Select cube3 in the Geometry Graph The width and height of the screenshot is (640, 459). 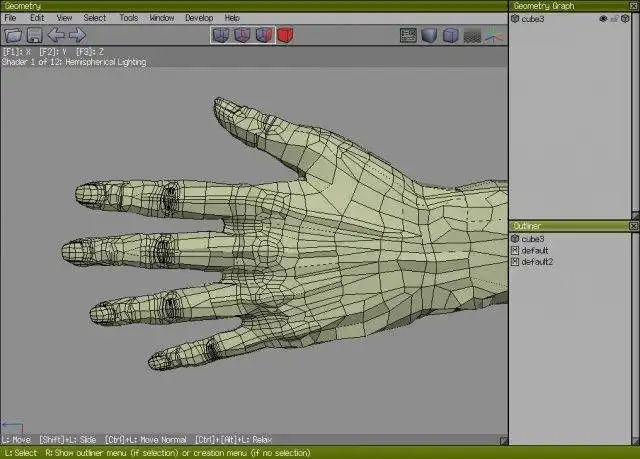pyautogui.click(x=533, y=18)
